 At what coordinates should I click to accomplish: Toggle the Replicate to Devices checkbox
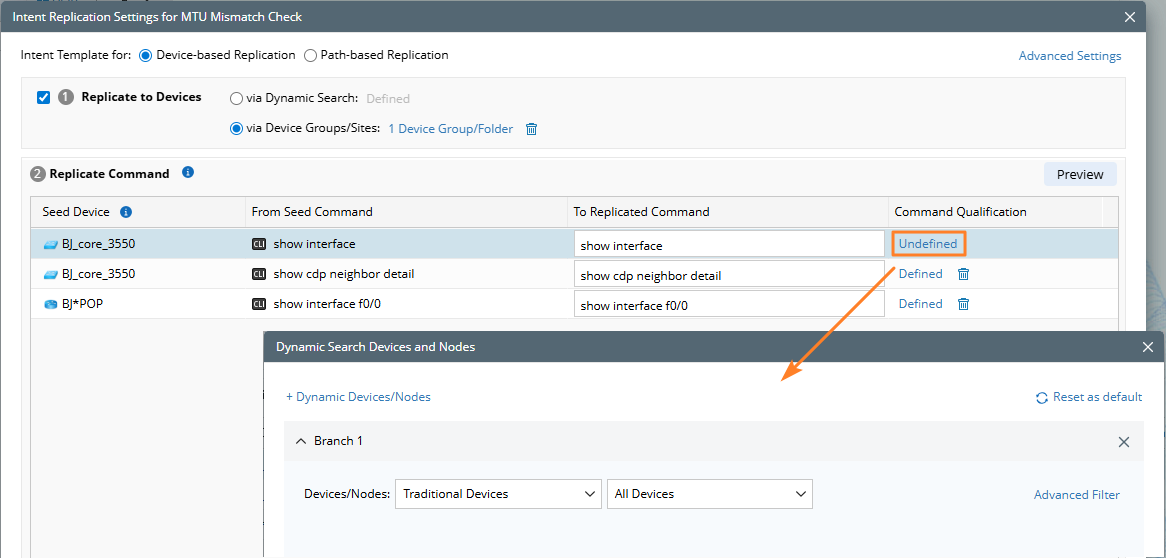click(43, 97)
